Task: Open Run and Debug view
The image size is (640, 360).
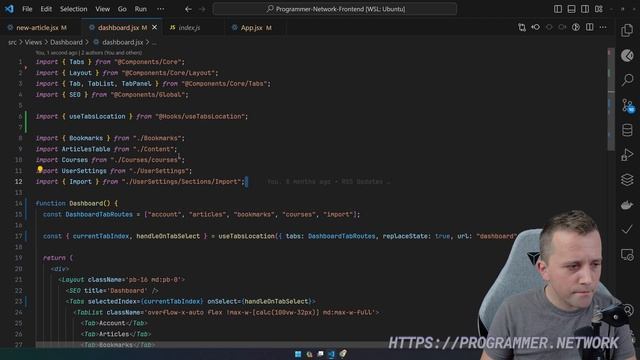Action: (x=627, y=155)
